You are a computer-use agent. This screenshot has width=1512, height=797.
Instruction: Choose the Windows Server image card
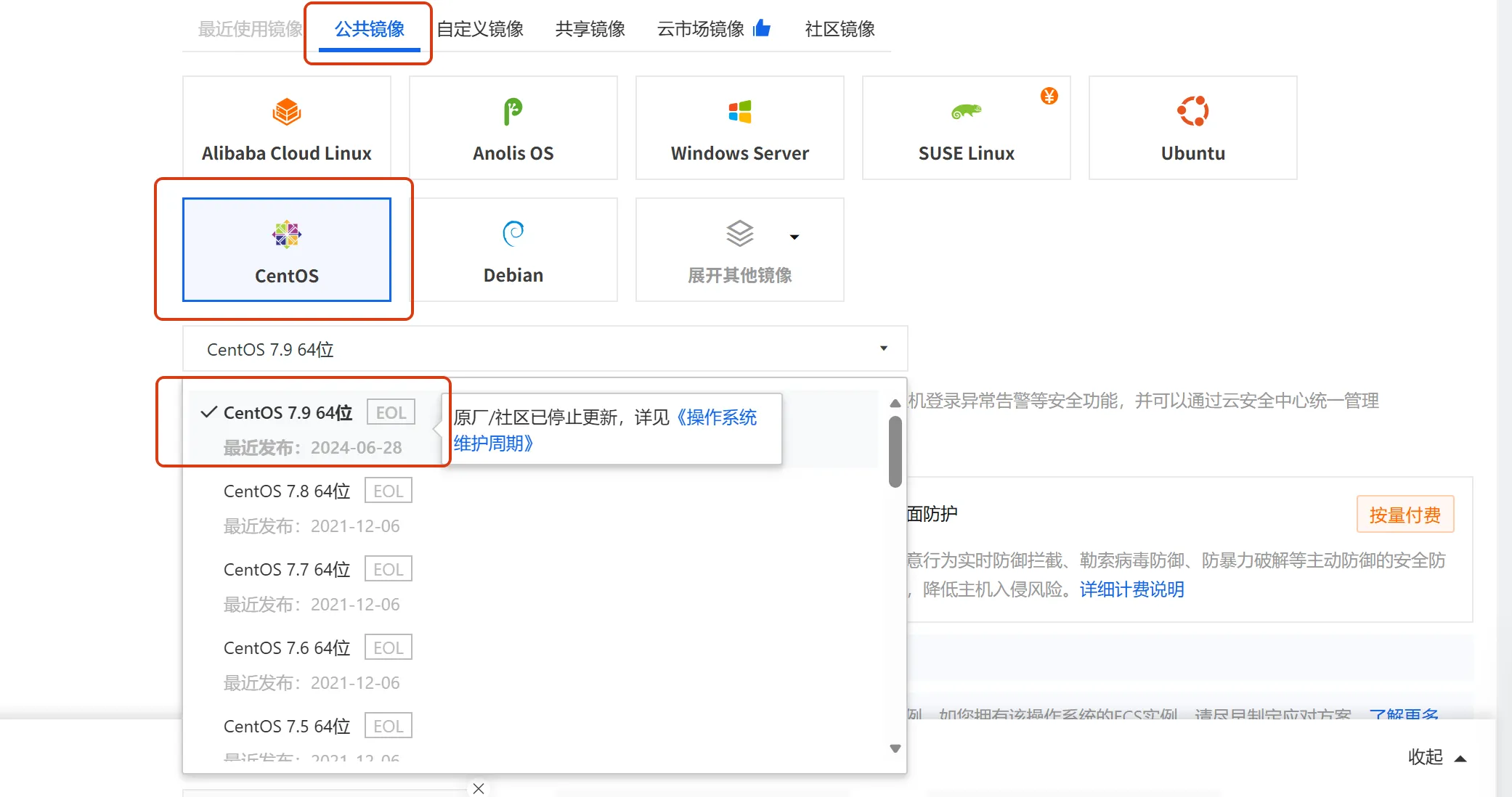pos(740,128)
